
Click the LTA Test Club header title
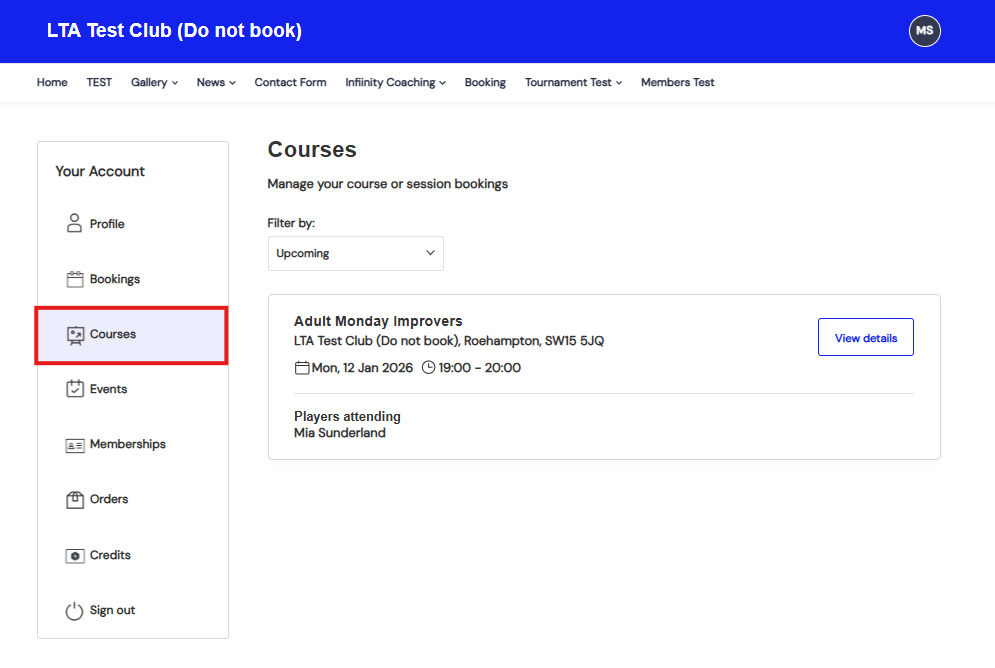[x=174, y=31]
